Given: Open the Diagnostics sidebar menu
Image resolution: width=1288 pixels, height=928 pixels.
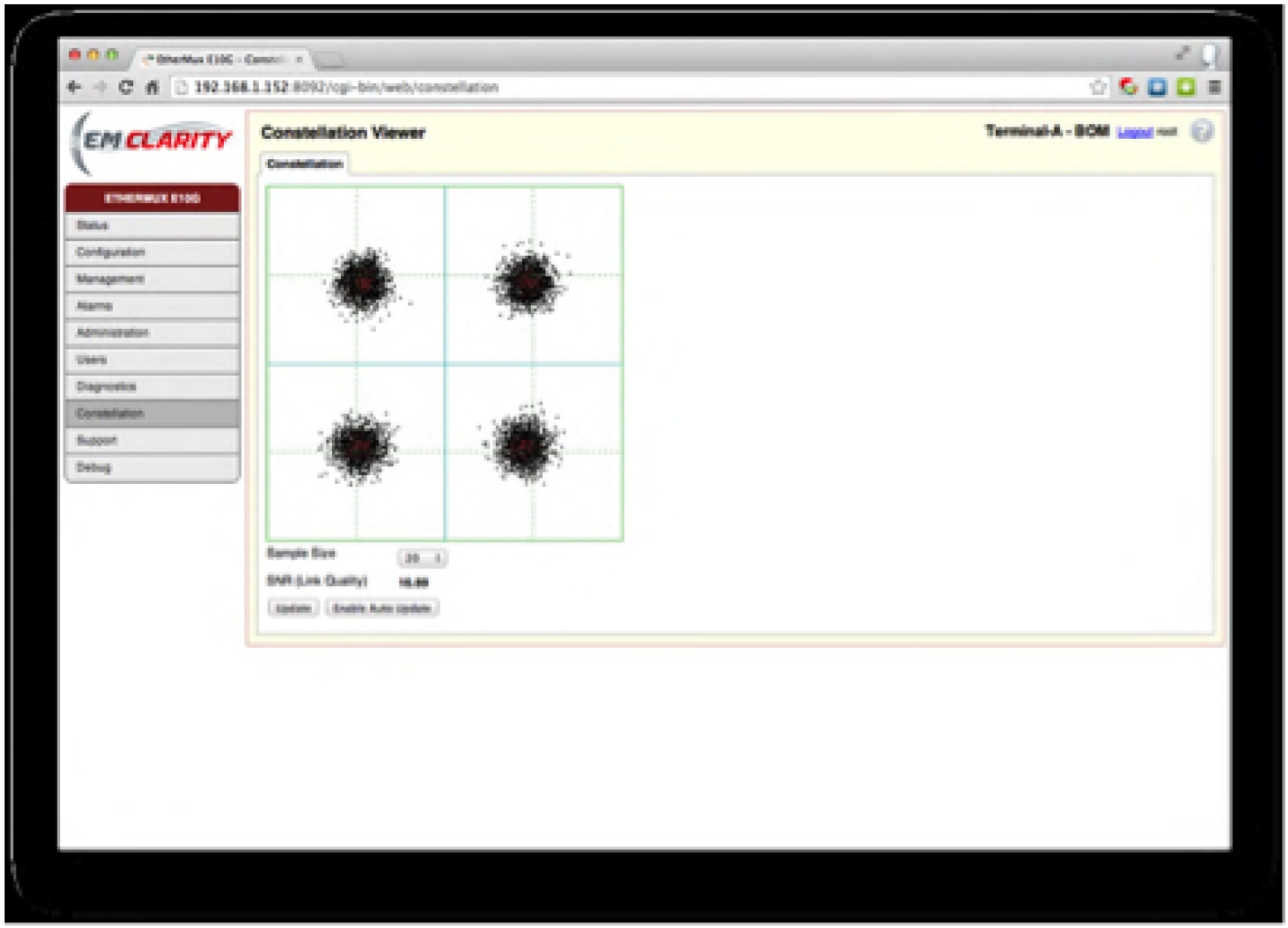Looking at the screenshot, I should (152, 386).
